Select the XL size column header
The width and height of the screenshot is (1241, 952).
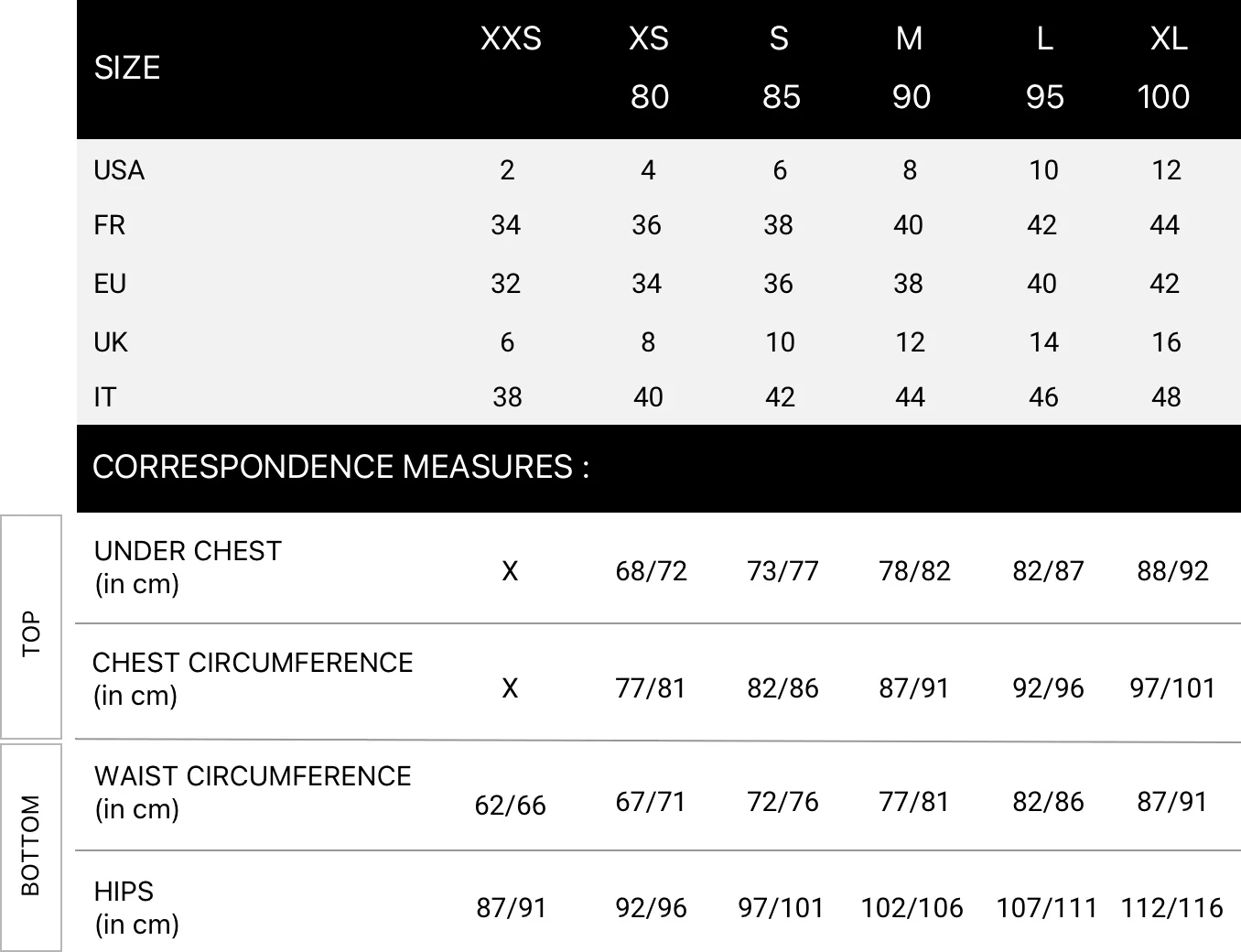pyautogui.click(x=1169, y=39)
